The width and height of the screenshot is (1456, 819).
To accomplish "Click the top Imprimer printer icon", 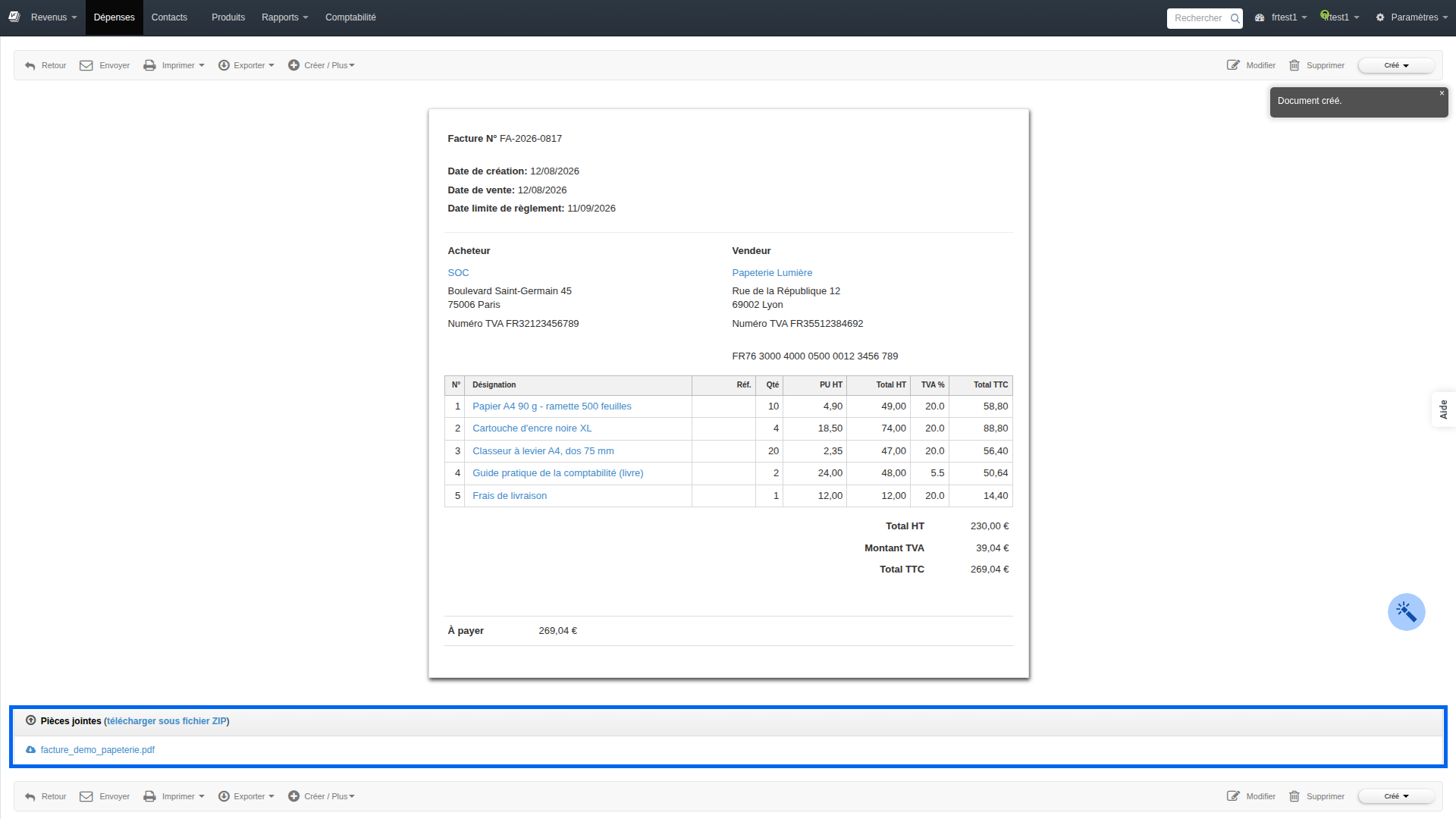I will (150, 66).
